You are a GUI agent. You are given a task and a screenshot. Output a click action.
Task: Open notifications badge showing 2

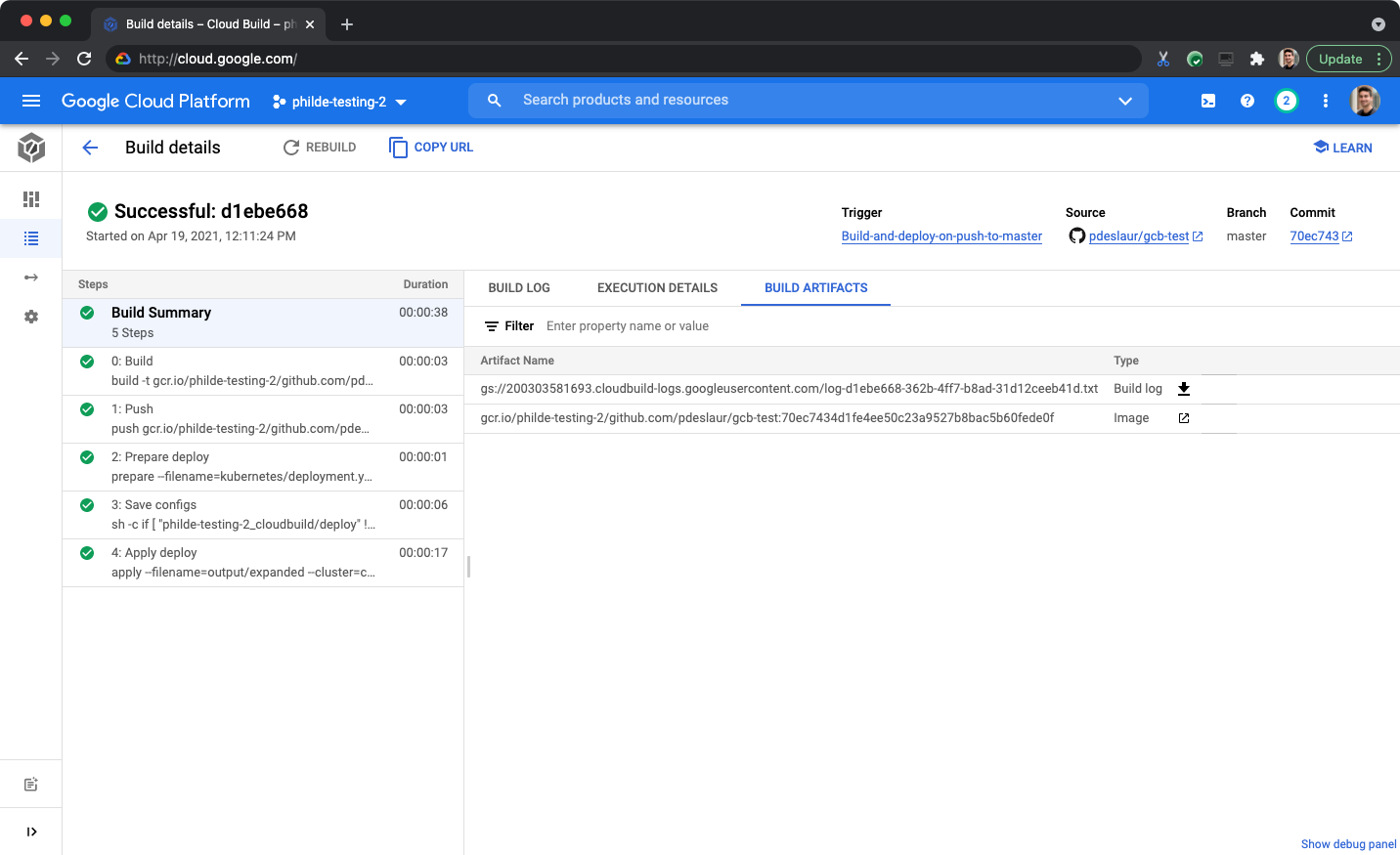coord(1287,101)
